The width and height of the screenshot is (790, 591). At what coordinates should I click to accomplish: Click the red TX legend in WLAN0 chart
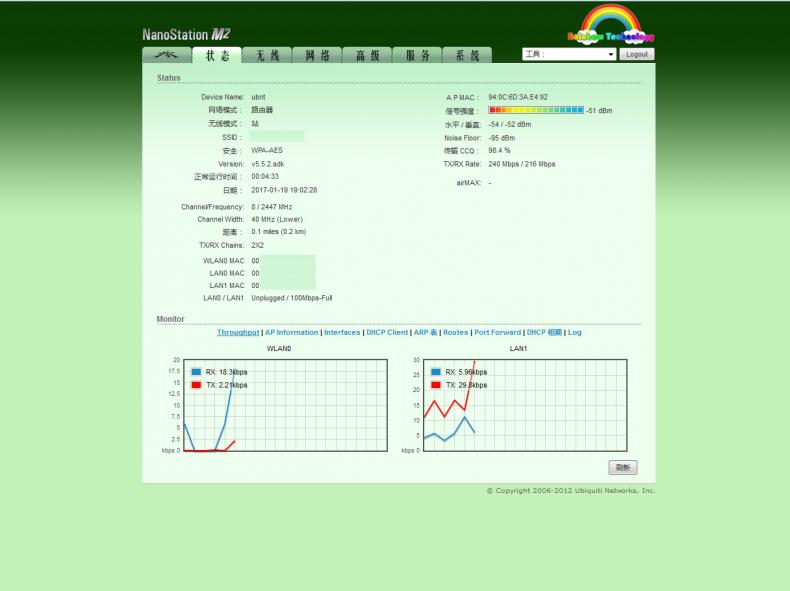(x=196, y=385)
